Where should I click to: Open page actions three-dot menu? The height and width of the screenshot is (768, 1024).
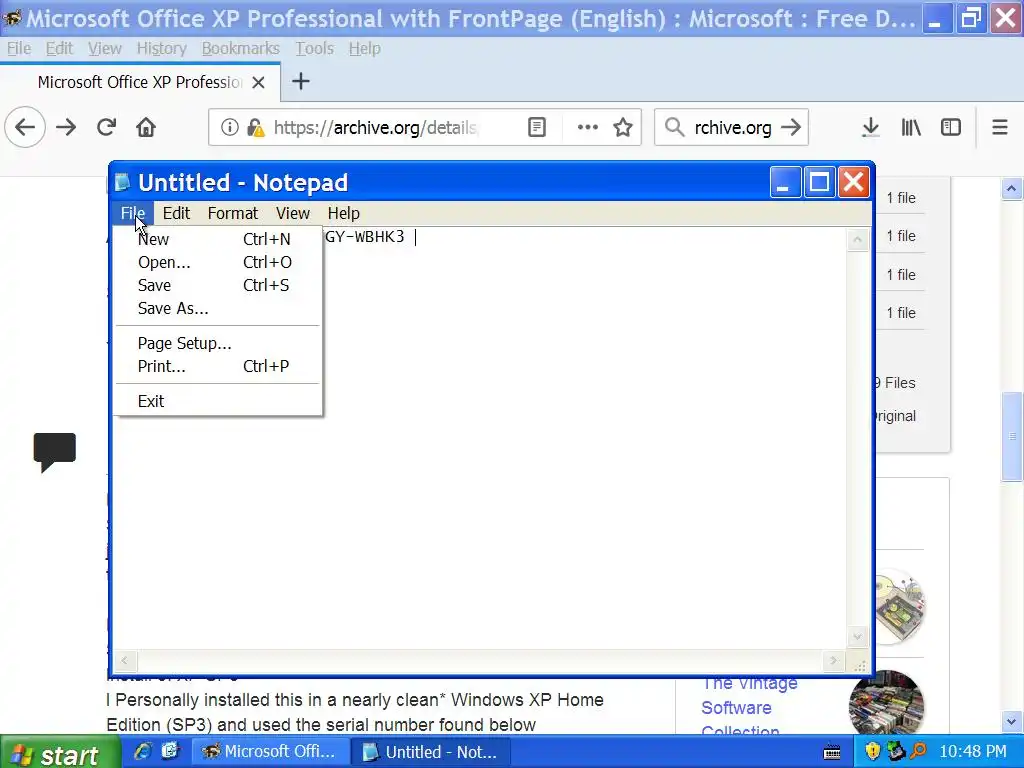[x=588, y=127]
